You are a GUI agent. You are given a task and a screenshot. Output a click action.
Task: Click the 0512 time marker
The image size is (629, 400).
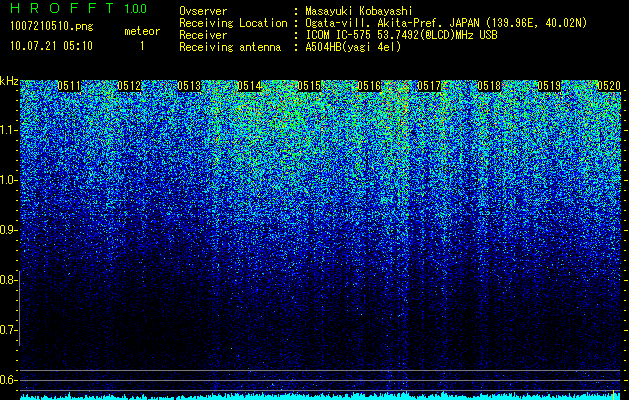coord(129,86)
